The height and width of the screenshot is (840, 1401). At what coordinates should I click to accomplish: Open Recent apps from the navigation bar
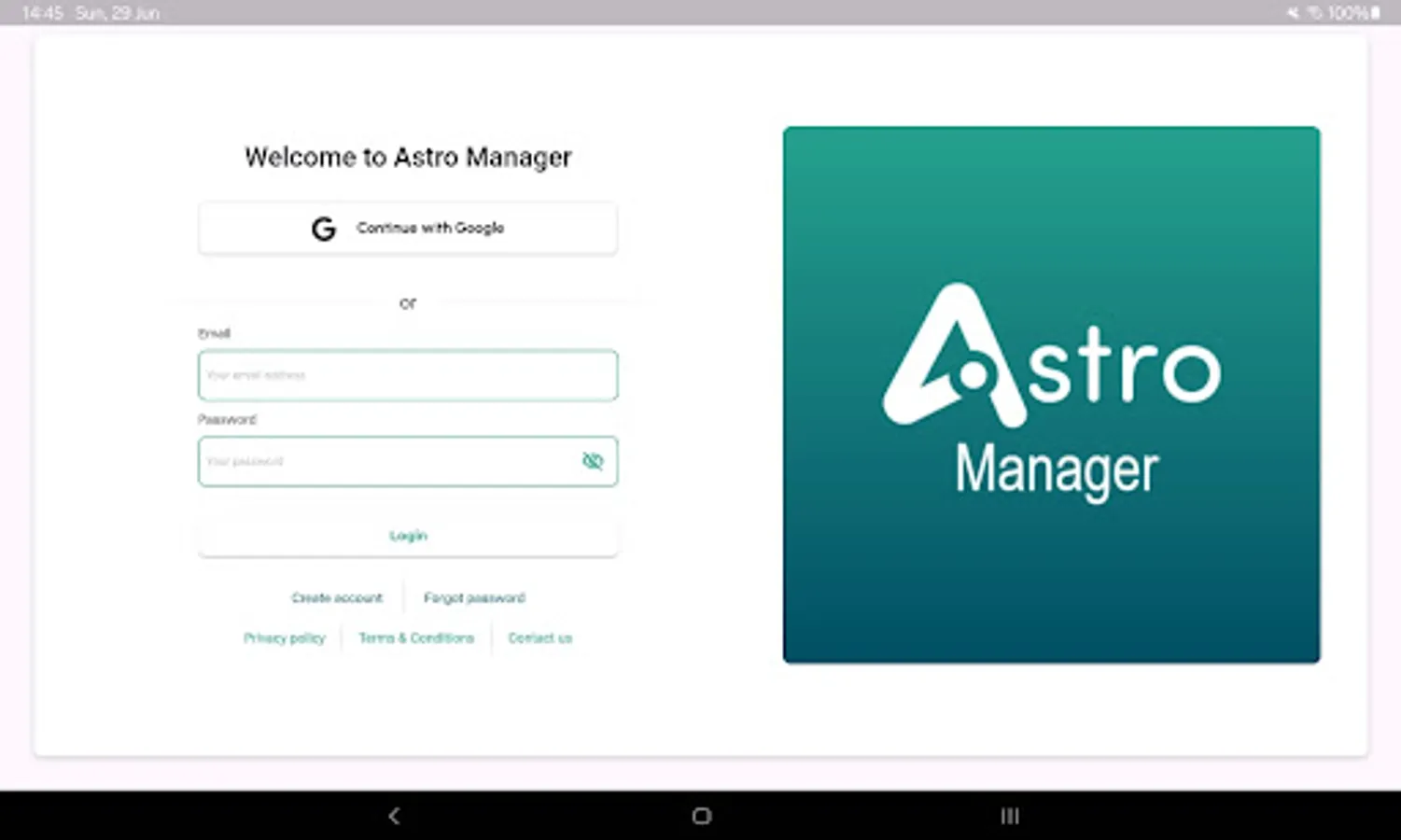tap(1010, 815)
